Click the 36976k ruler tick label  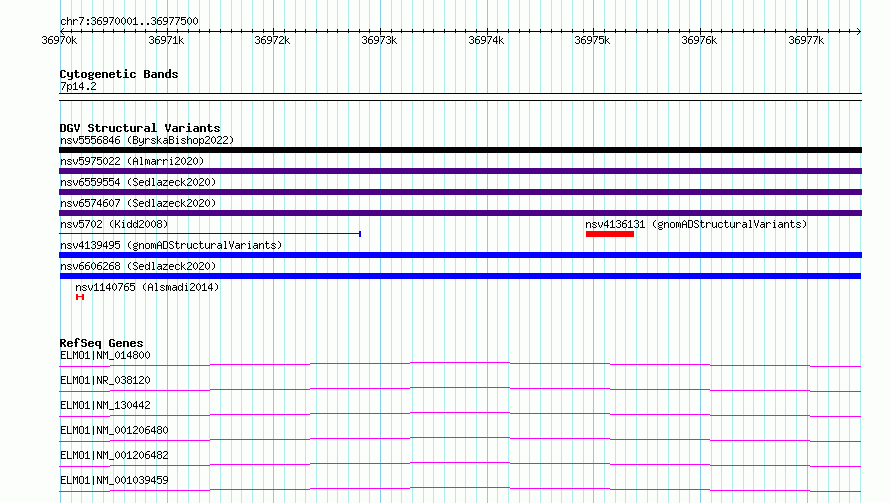tap(699, 40)
